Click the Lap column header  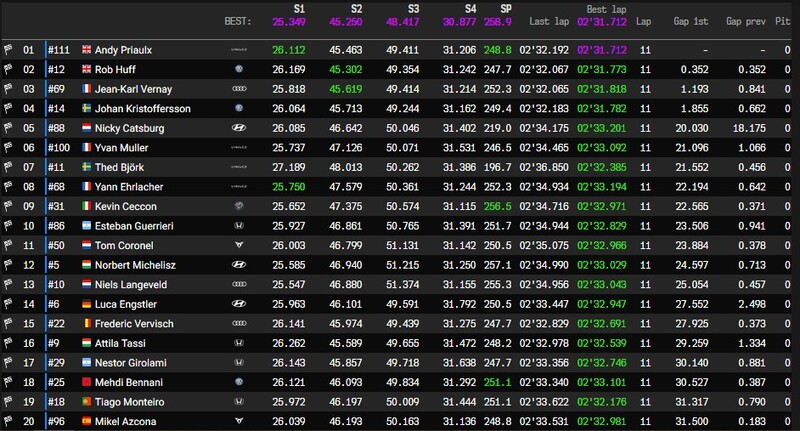[643, 21]
